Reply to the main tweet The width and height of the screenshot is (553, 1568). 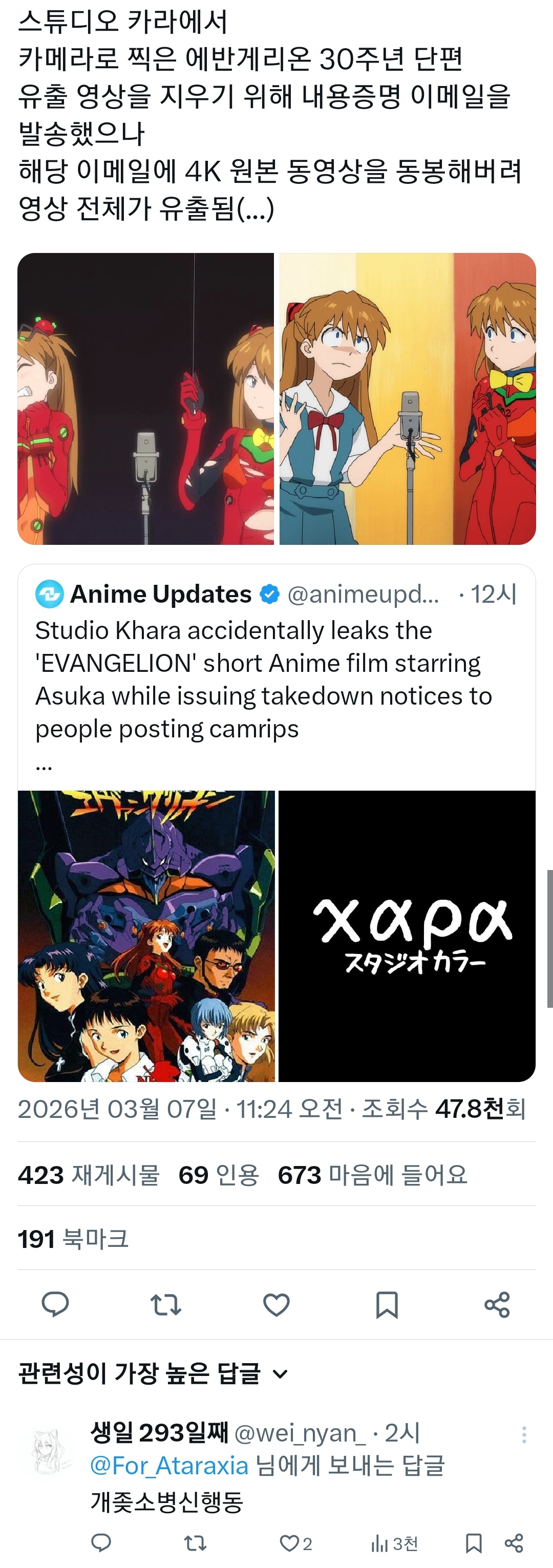pyautogui.click(x=55, y=1304)
